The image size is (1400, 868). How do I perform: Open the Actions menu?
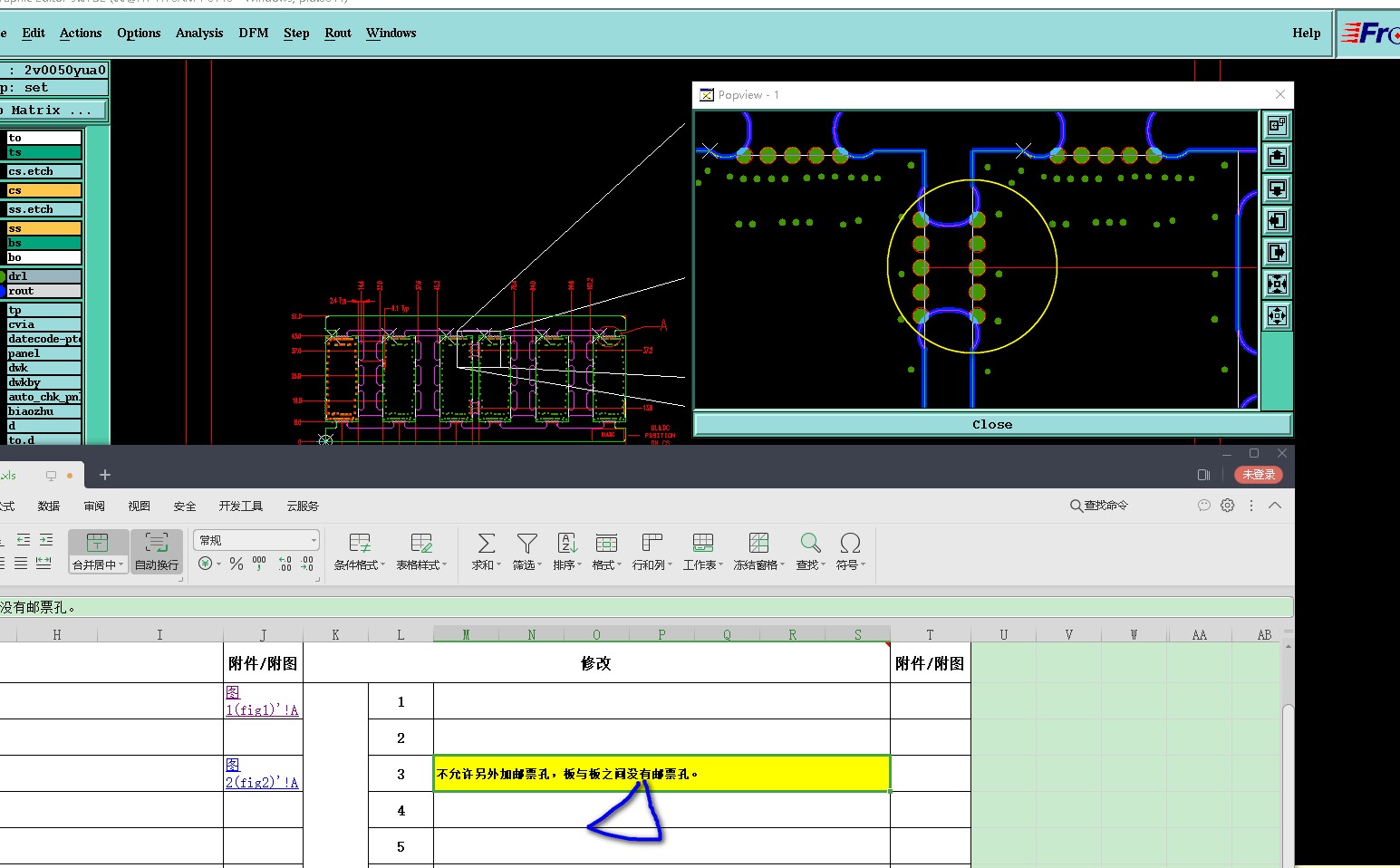click(x=81, y=33)
